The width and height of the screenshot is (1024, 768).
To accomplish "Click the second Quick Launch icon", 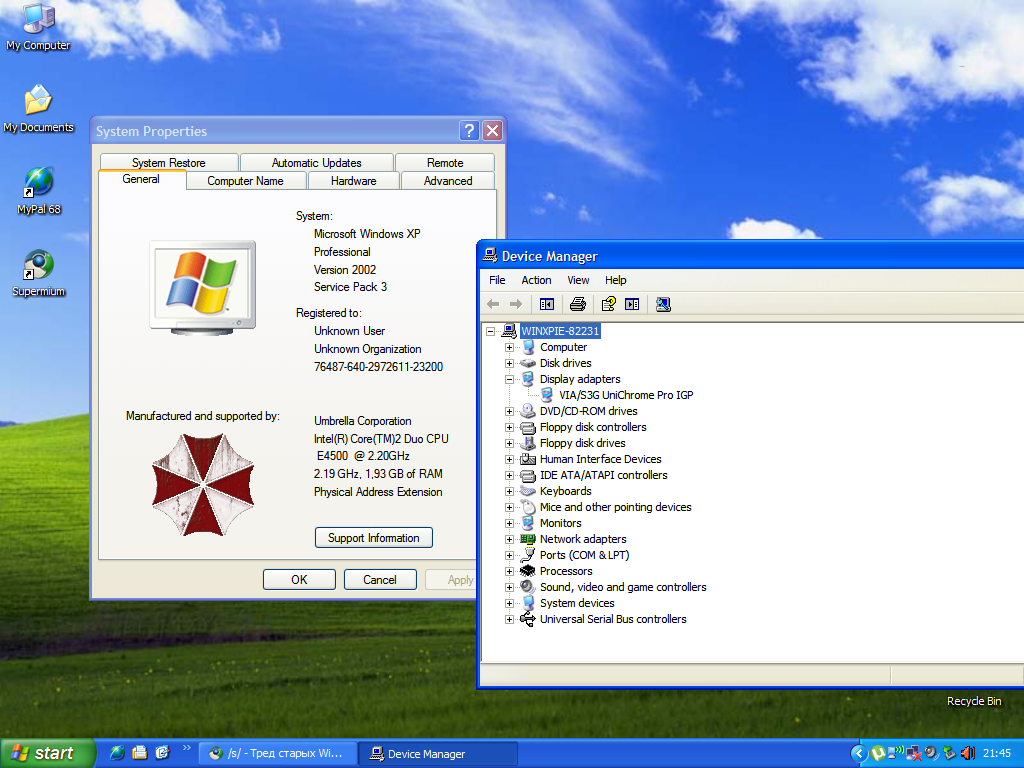I will pos(140,753).
